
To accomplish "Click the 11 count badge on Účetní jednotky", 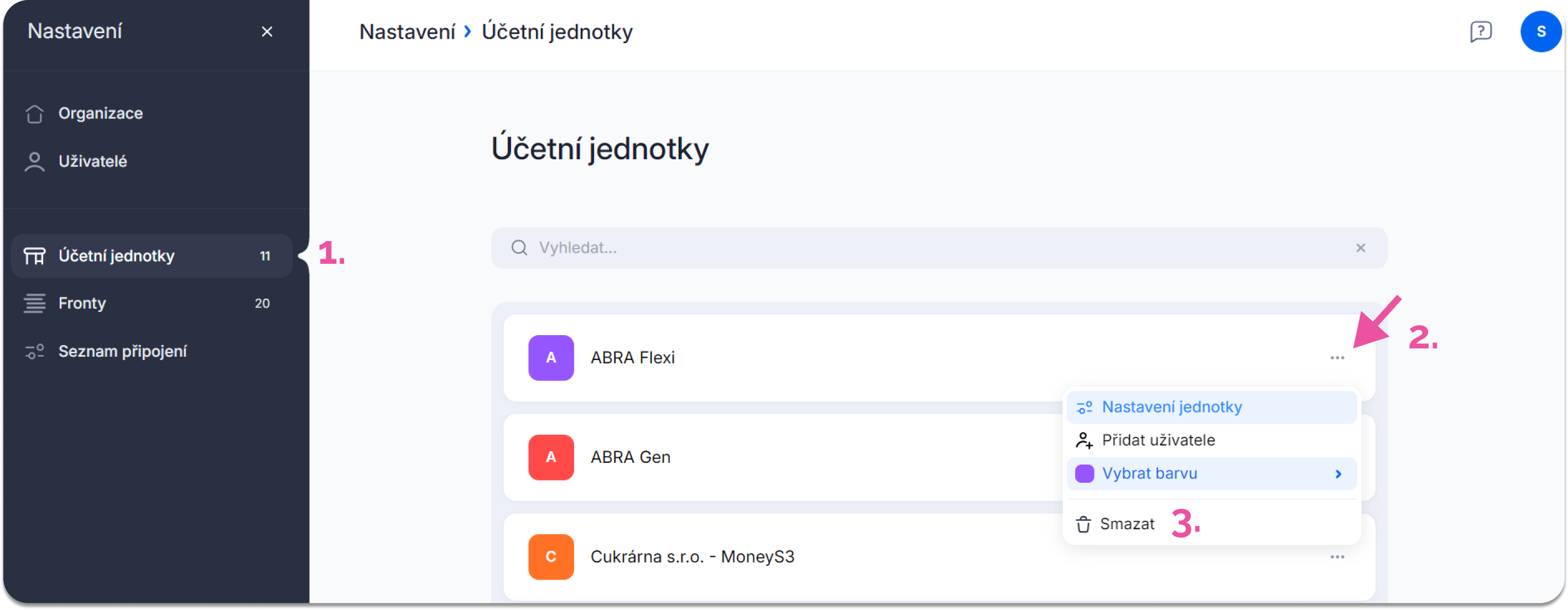I will pyautogui.click(x=265, y=256).
